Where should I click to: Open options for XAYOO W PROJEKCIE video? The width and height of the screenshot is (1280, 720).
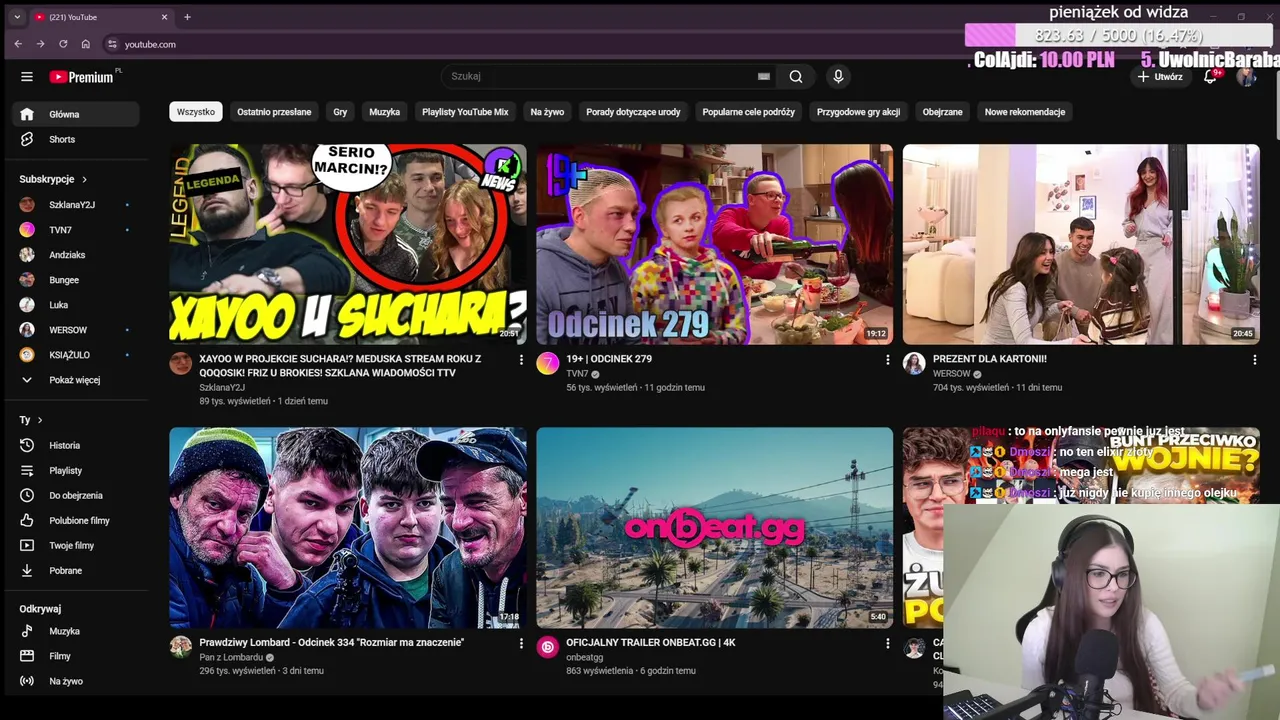tap(520, 359)
